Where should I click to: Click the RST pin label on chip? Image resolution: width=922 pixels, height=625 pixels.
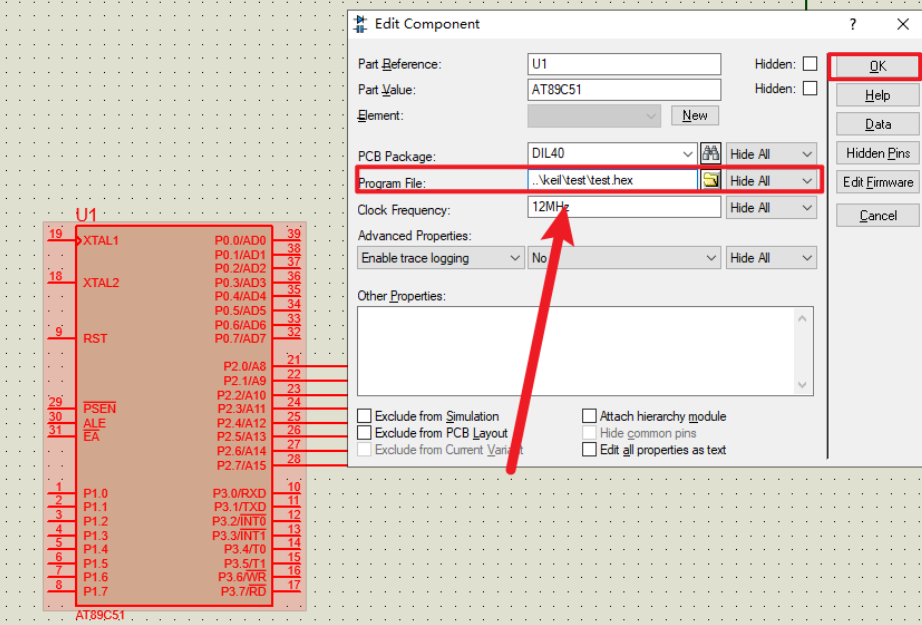95,339
